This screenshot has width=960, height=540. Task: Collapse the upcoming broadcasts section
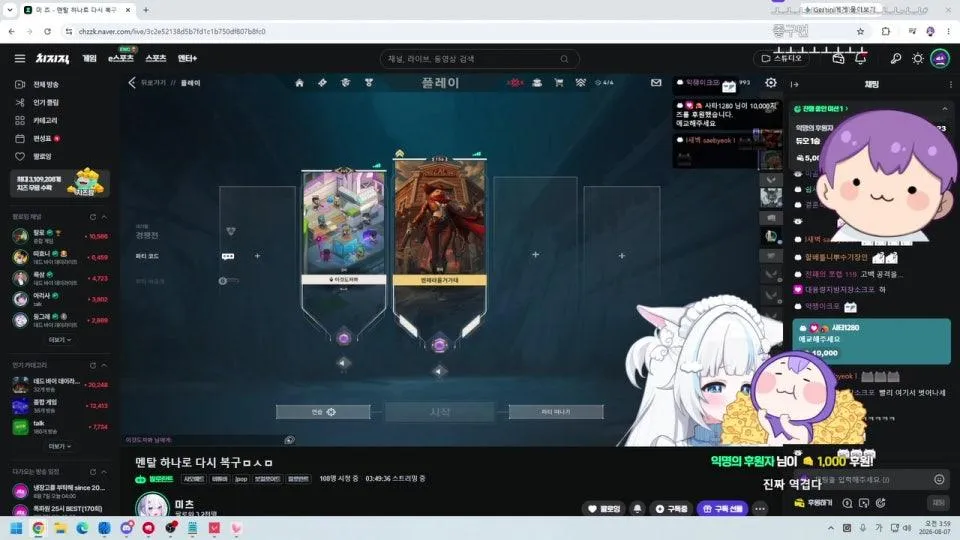click(104, 472)
